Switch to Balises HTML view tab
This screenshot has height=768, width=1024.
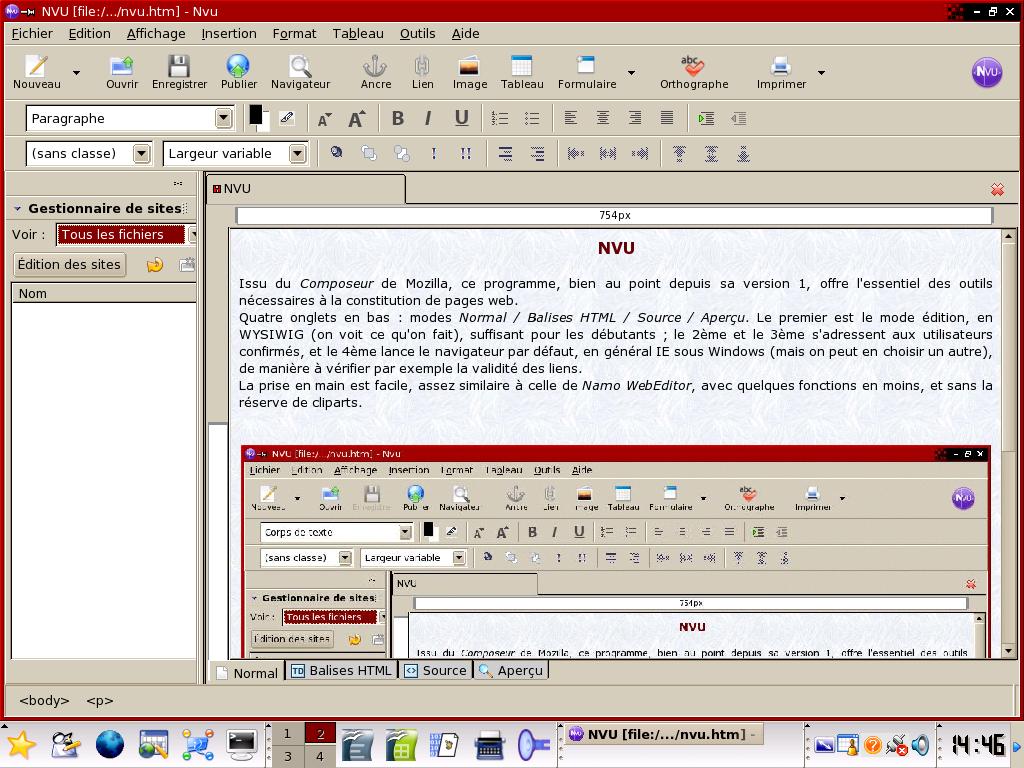click(342, 671)
